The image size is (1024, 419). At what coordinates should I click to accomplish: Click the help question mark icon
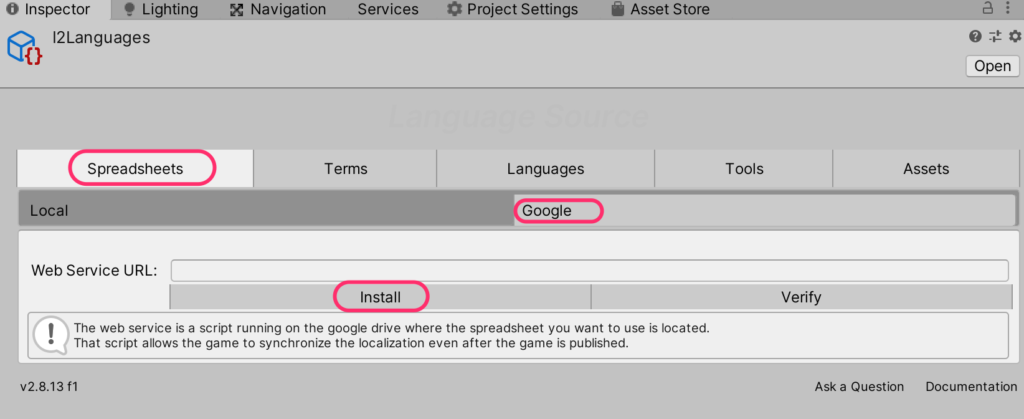(x=975, y=37)
